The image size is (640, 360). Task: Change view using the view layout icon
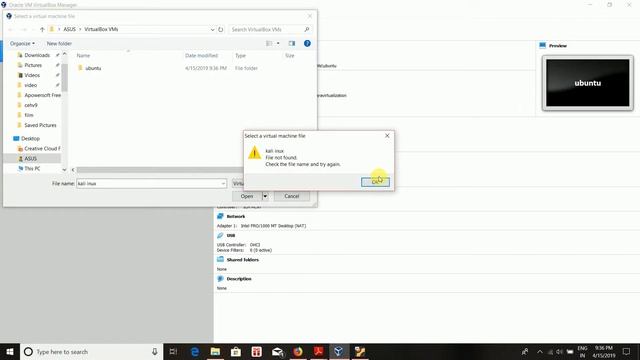(x=269, y=43)
